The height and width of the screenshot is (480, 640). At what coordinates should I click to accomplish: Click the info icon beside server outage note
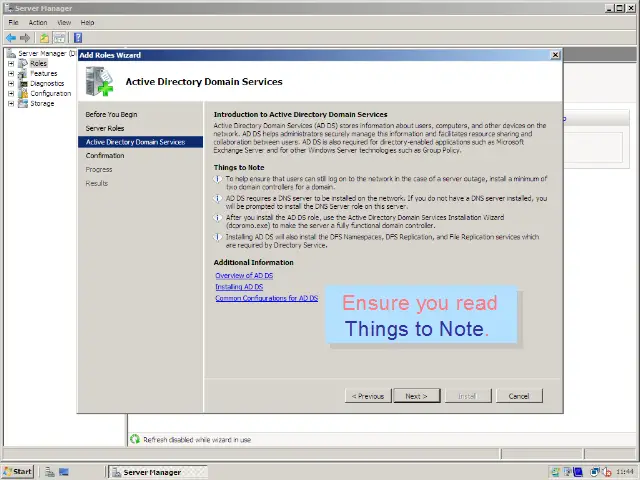click(x=218, y=179)
